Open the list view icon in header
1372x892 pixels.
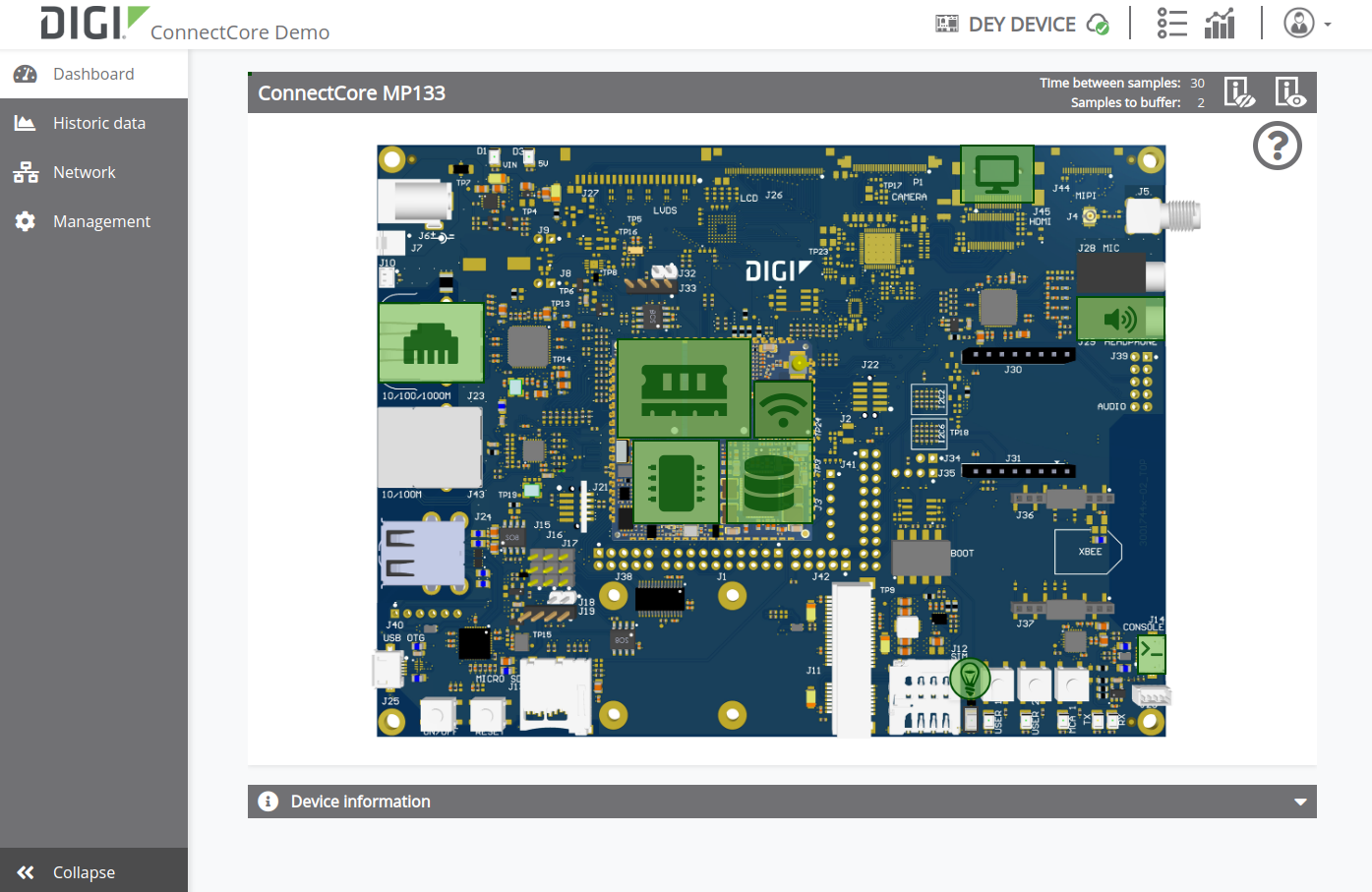1172,23
